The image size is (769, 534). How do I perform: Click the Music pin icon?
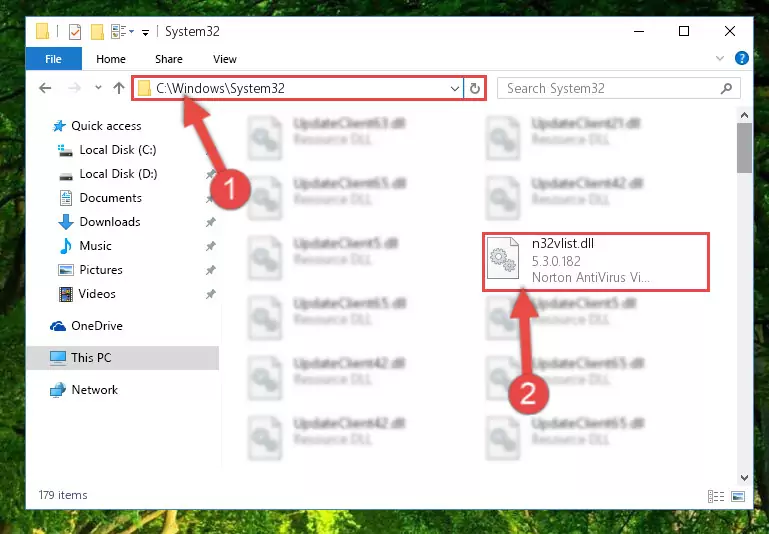point(210,246)
